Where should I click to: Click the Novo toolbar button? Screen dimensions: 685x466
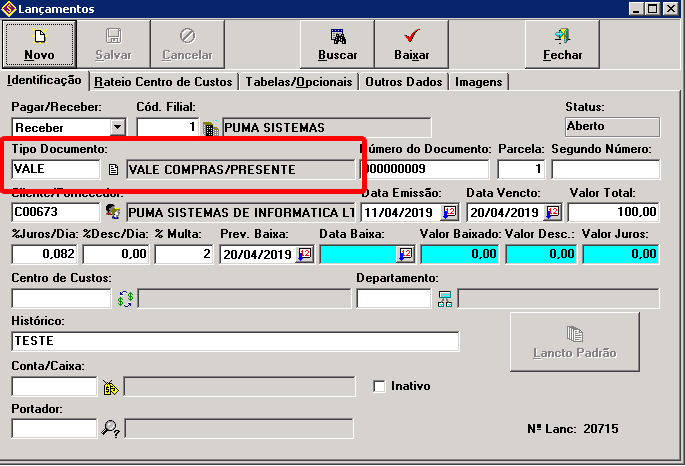40,43
